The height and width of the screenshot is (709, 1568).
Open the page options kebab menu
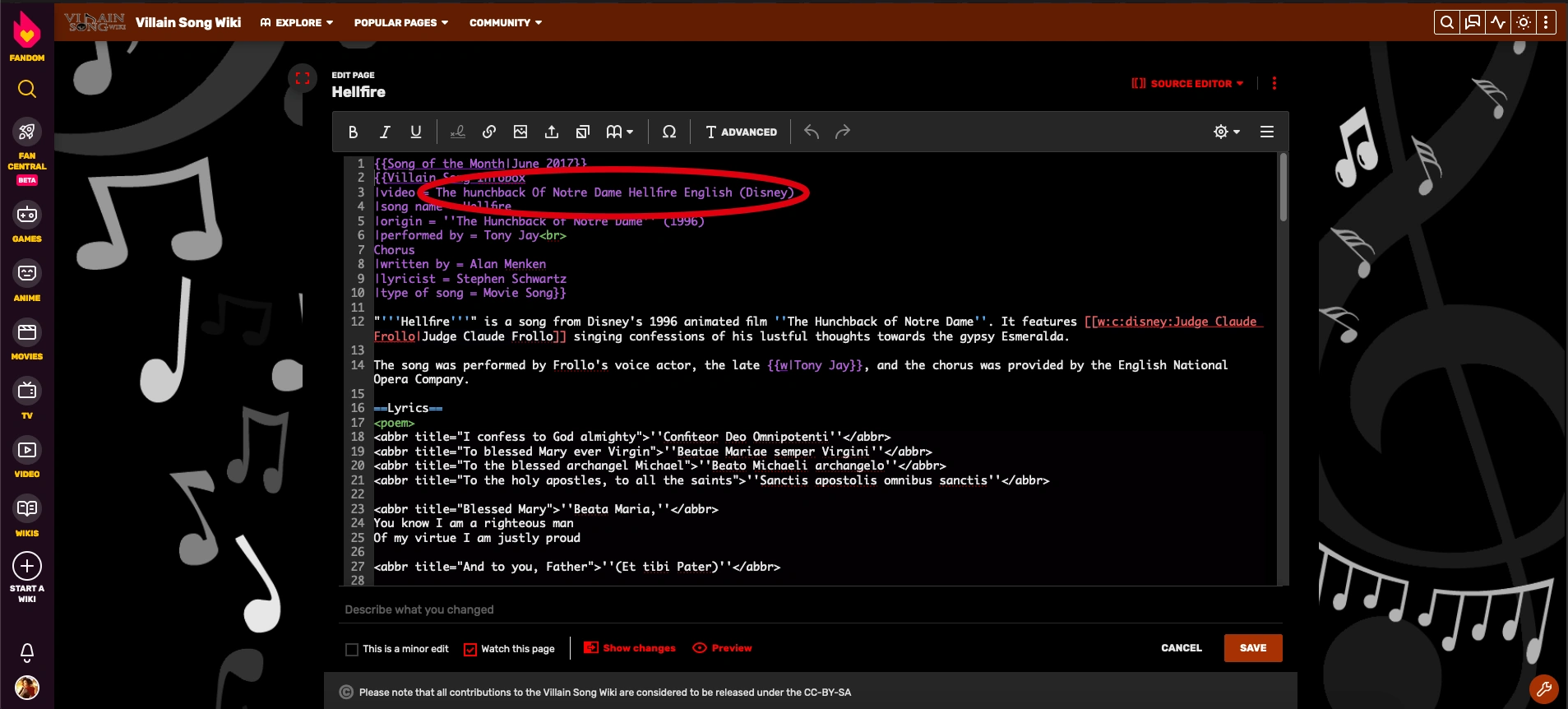coord(1274,83)
